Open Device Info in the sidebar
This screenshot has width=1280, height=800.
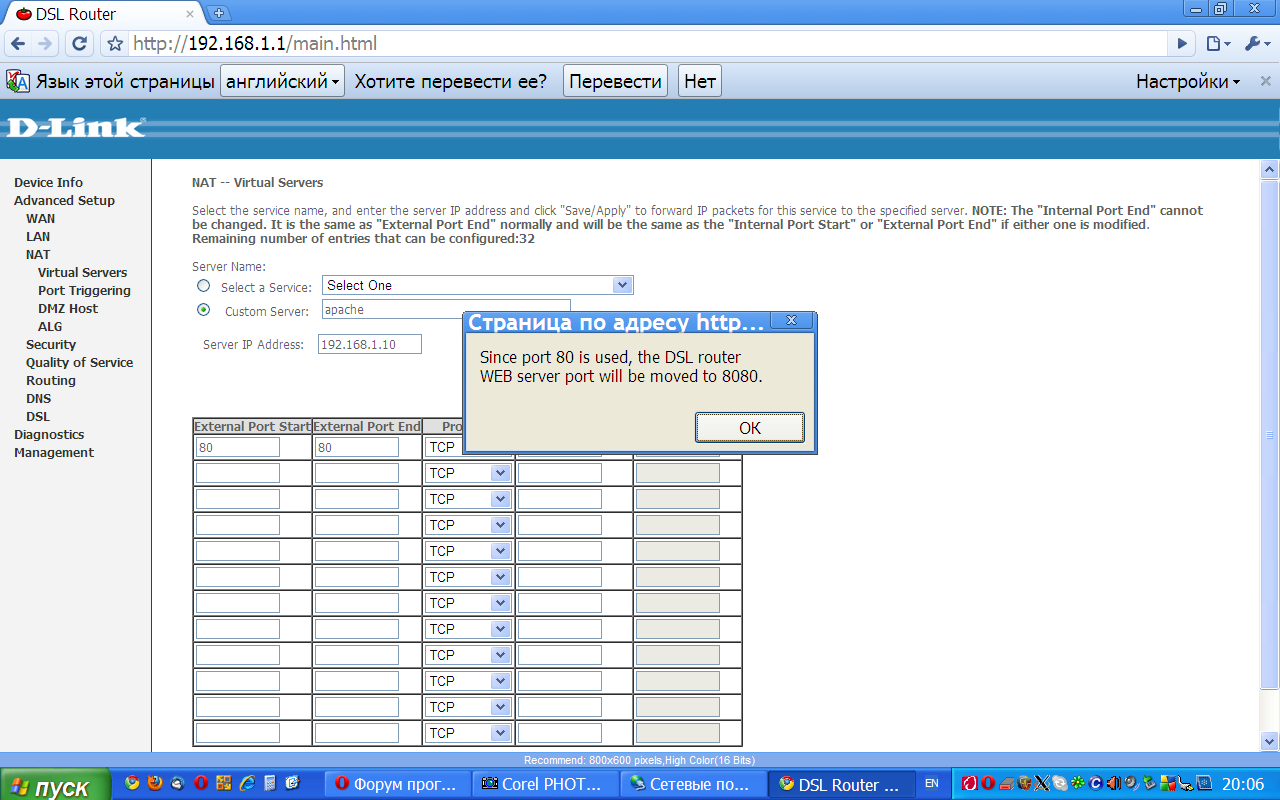click(48, 183)
